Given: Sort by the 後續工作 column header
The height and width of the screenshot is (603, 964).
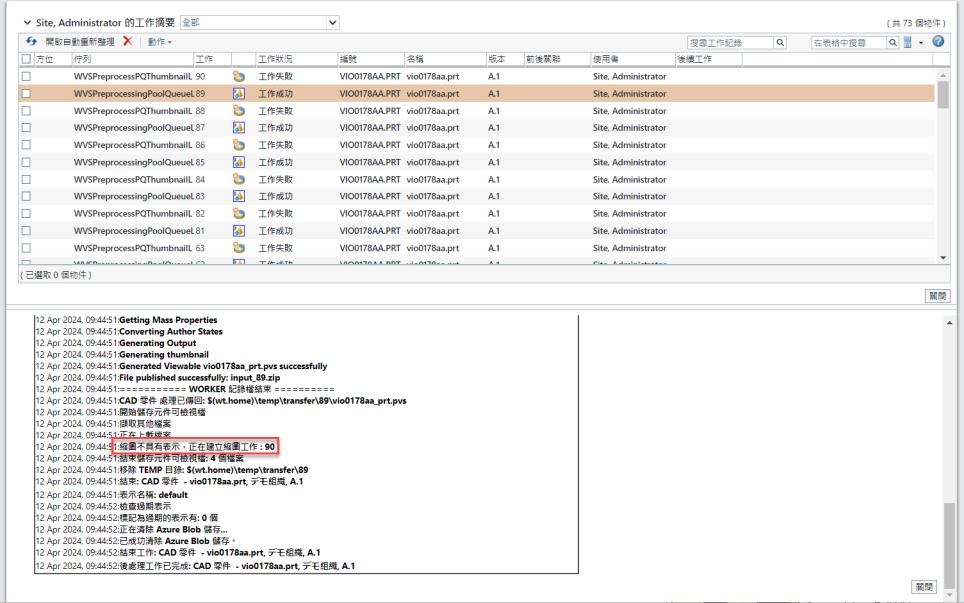Looking at the screenshot, I should tap(695, 59).
